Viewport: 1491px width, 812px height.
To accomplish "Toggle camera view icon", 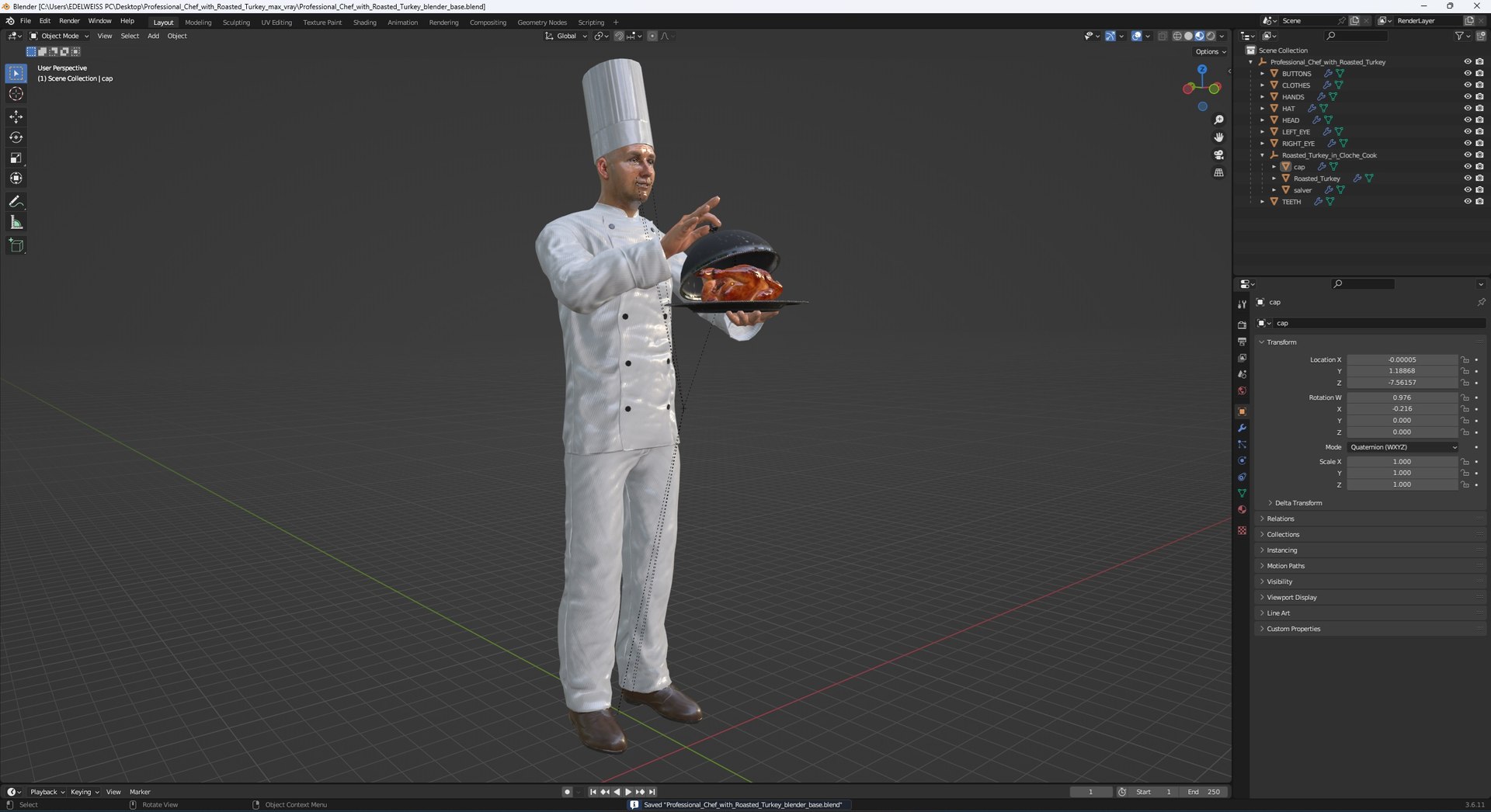I will pos(1218,155).
